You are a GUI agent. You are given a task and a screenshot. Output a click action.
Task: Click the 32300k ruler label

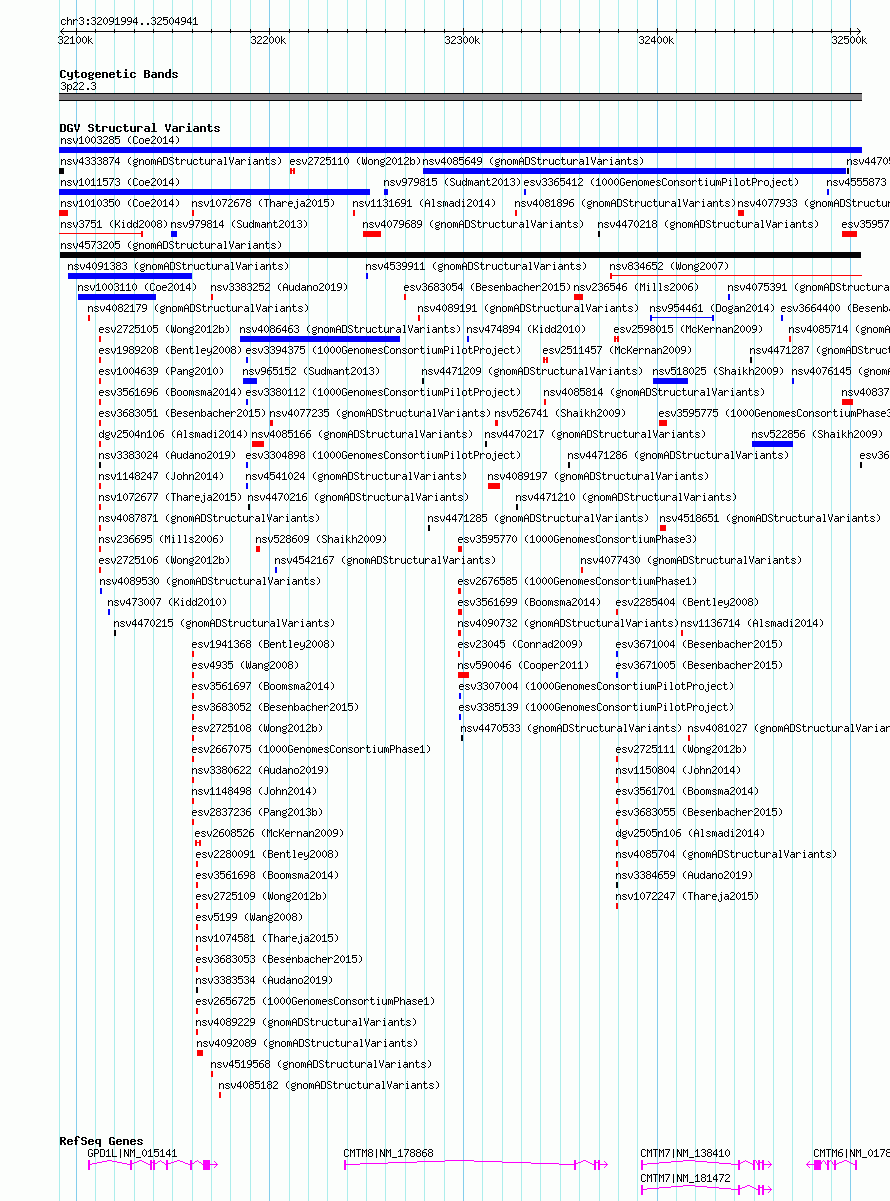462,40
